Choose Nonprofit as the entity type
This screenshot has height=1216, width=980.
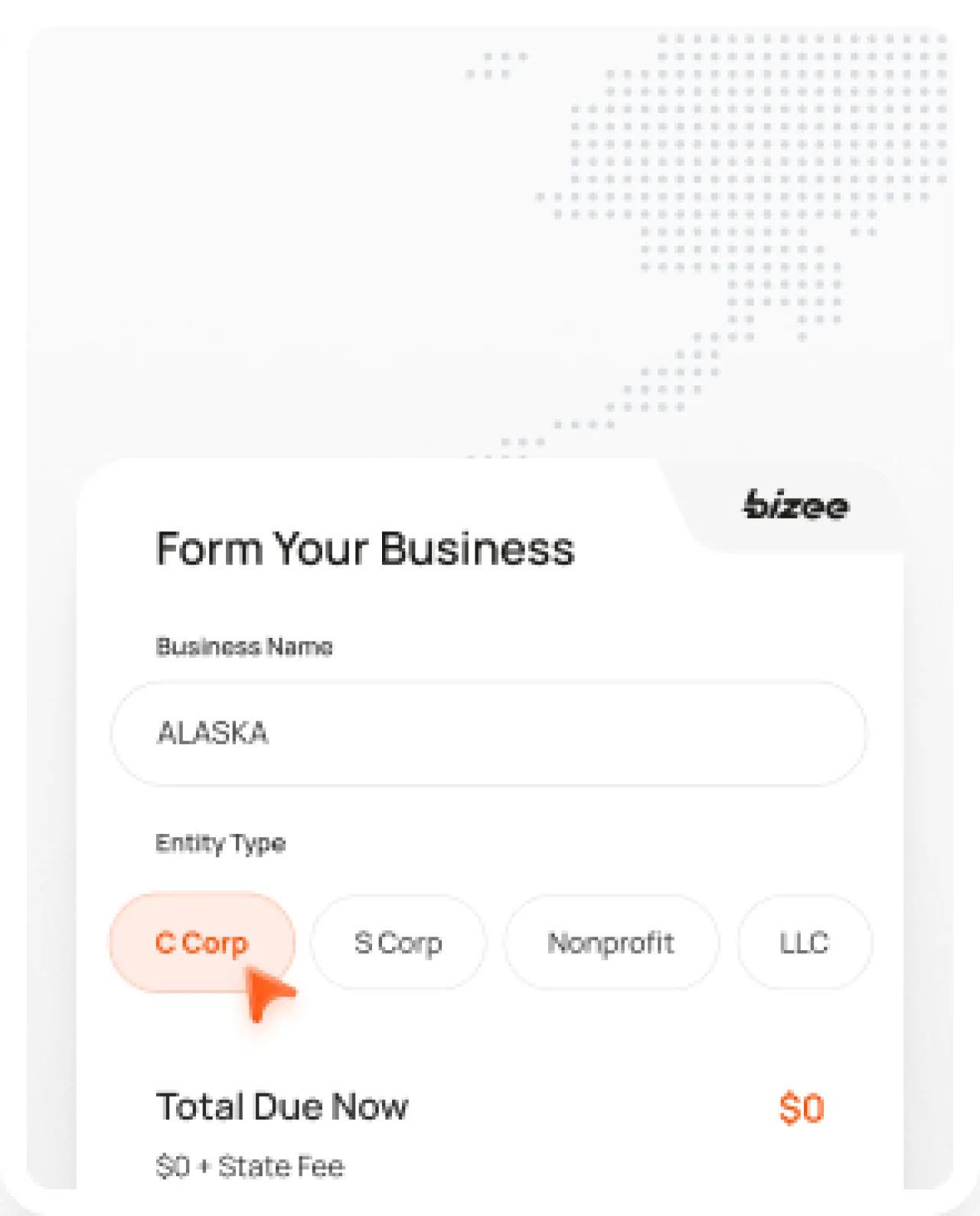pyautogui.click(x=611, y=943)
